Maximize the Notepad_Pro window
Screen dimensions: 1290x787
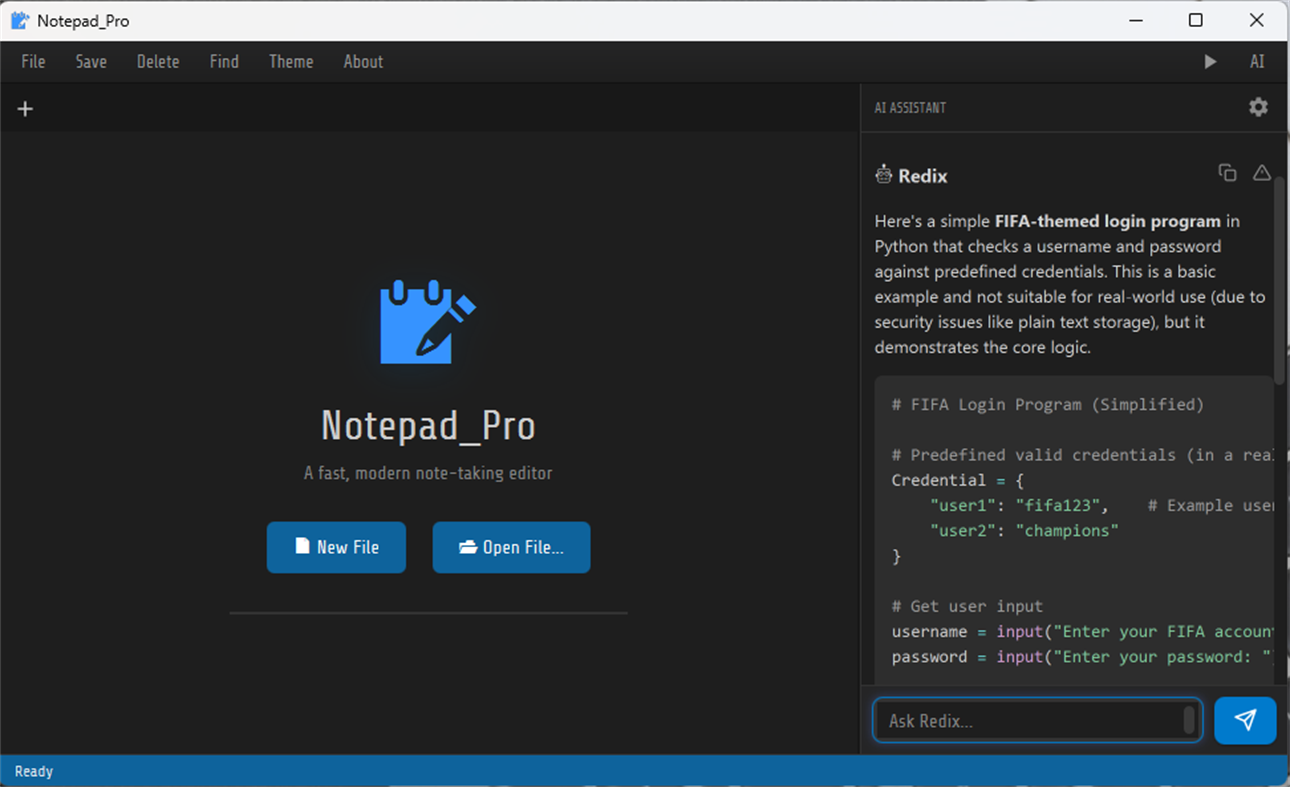click(x=1196, y=20)
